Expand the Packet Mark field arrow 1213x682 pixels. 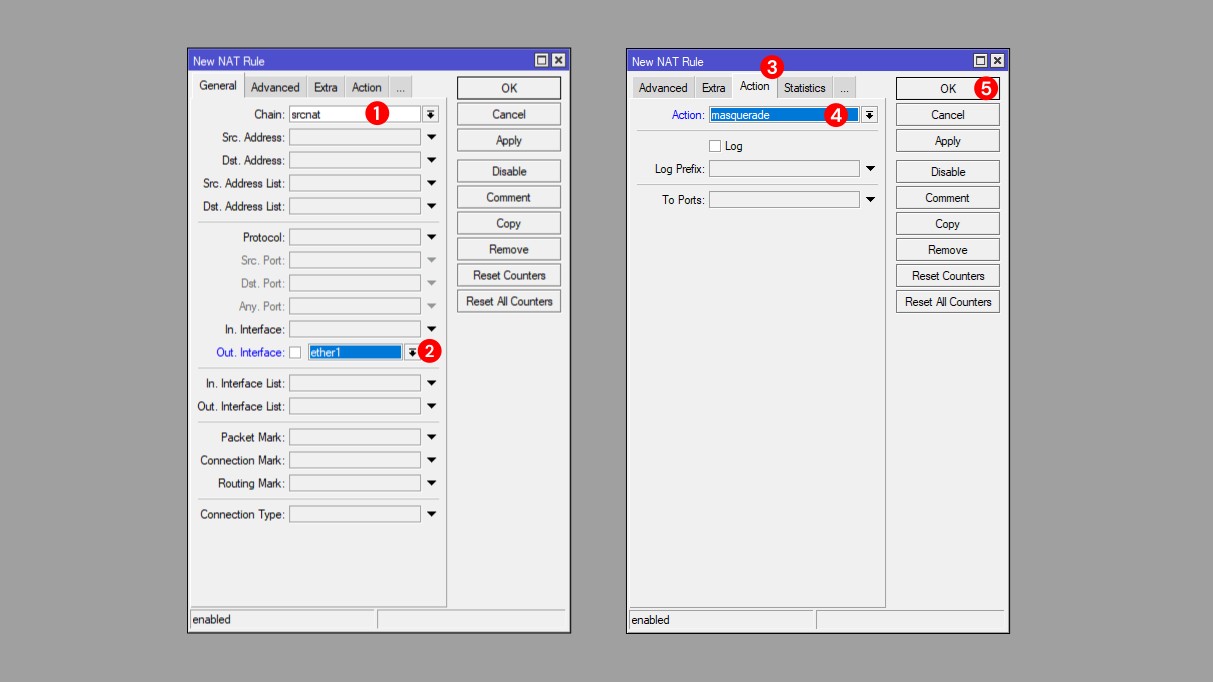pos(432,437)
